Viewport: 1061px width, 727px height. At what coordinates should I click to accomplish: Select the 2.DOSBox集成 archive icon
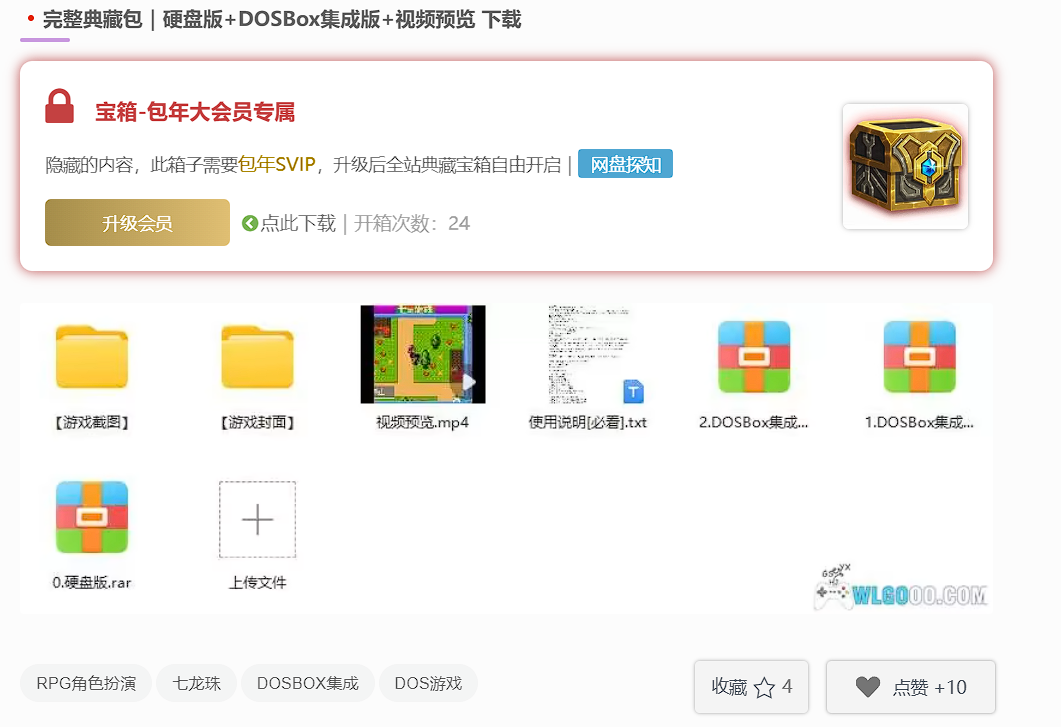[754, 357]
